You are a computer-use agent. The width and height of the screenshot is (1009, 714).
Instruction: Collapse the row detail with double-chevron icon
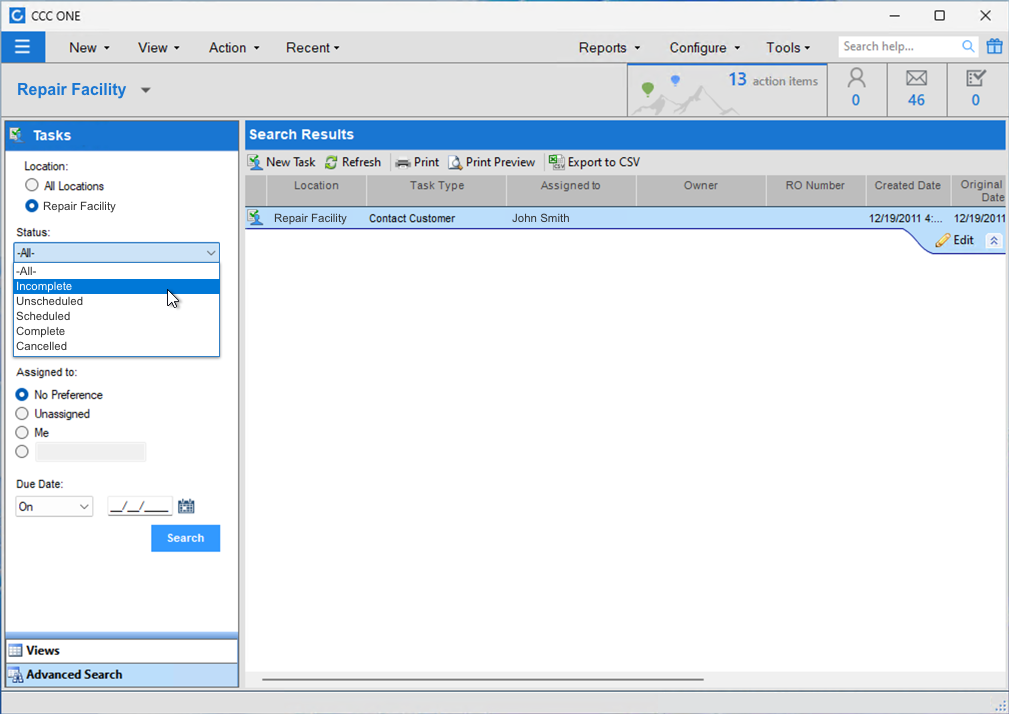click(994, 241)
